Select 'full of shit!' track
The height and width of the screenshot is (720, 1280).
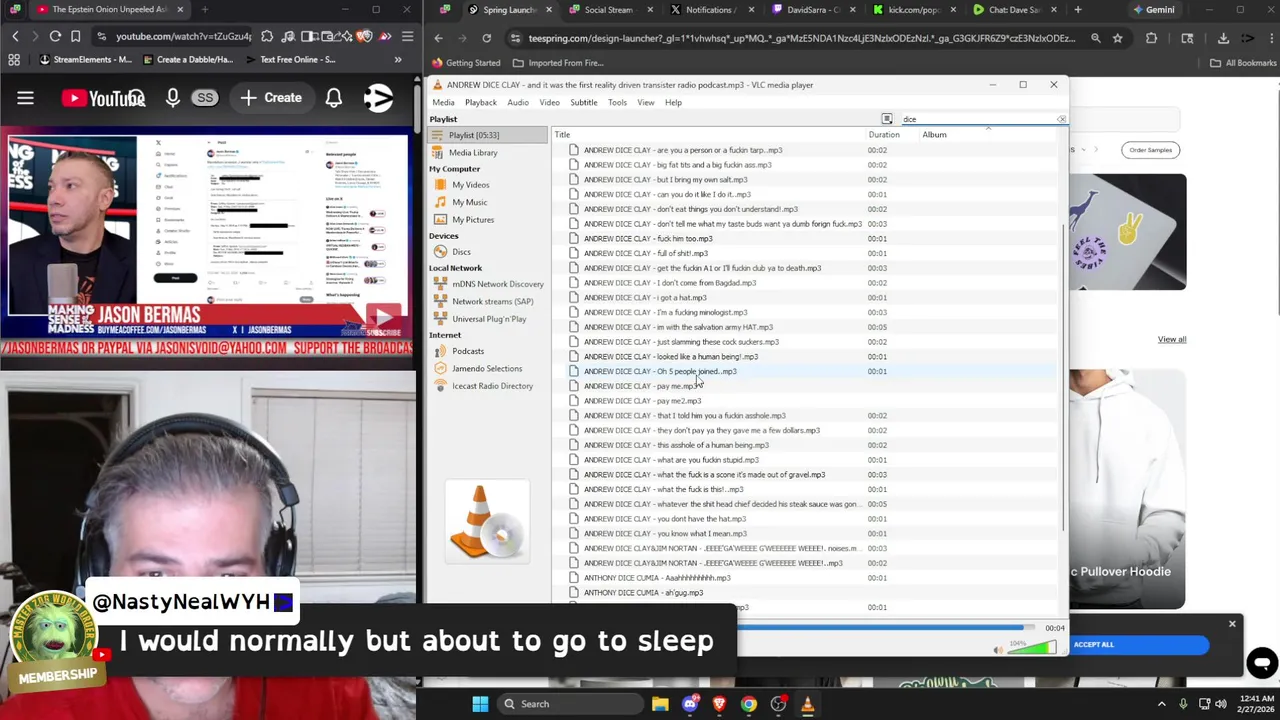point(646,253)
